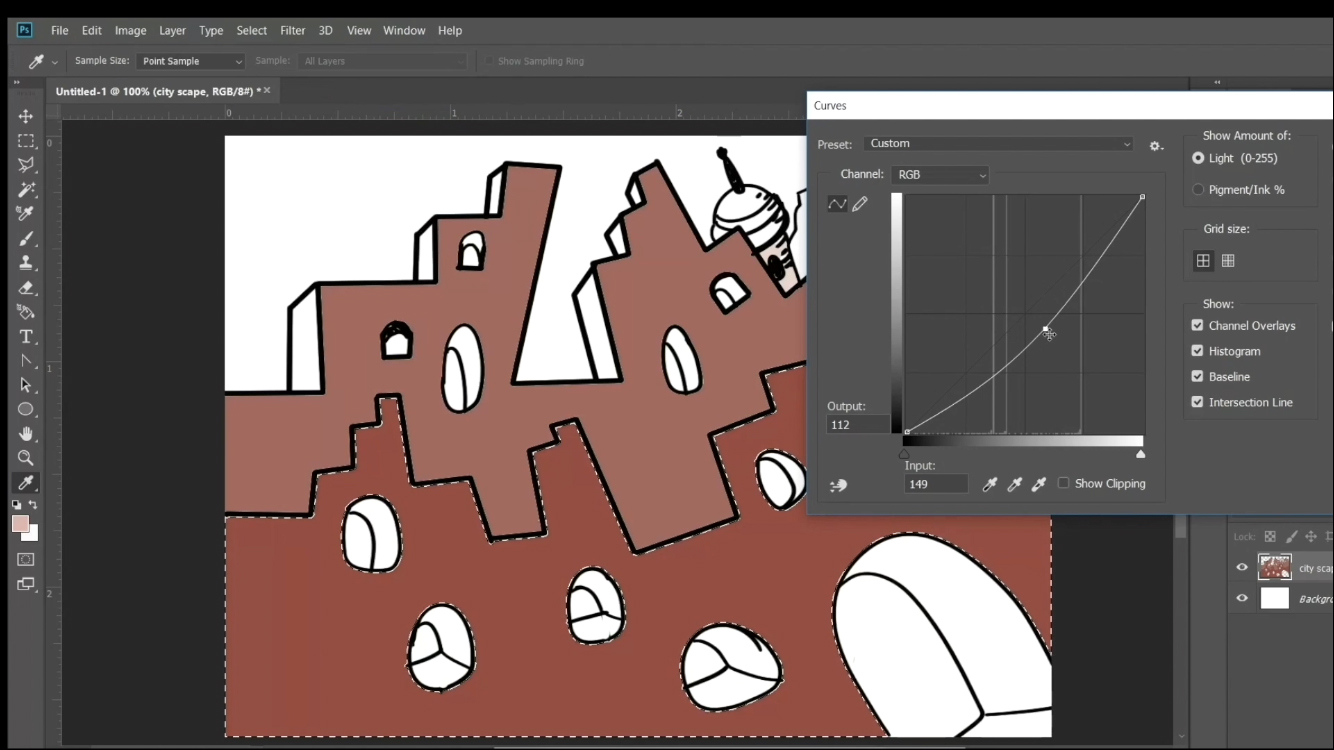Pick the Clone Stamp tool
The width and height of the screenshot is (1334, 750).
(25, 262)
